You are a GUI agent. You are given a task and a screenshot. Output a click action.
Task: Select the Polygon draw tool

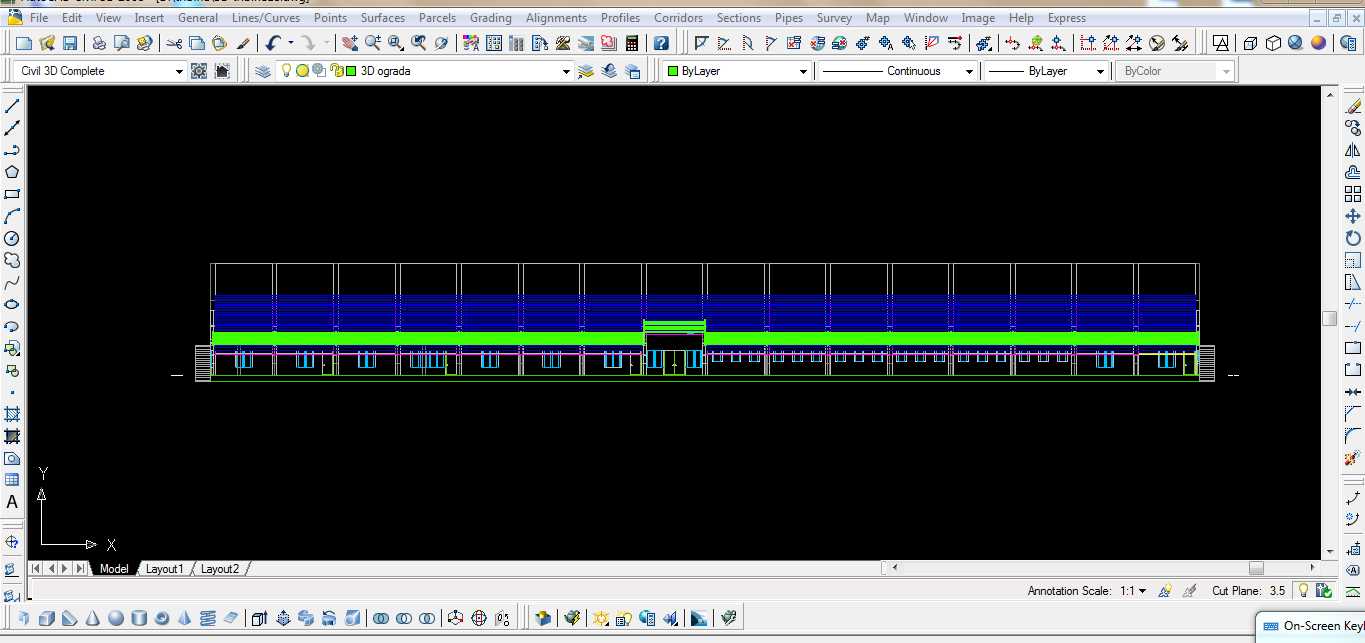(x=12, y=172)
